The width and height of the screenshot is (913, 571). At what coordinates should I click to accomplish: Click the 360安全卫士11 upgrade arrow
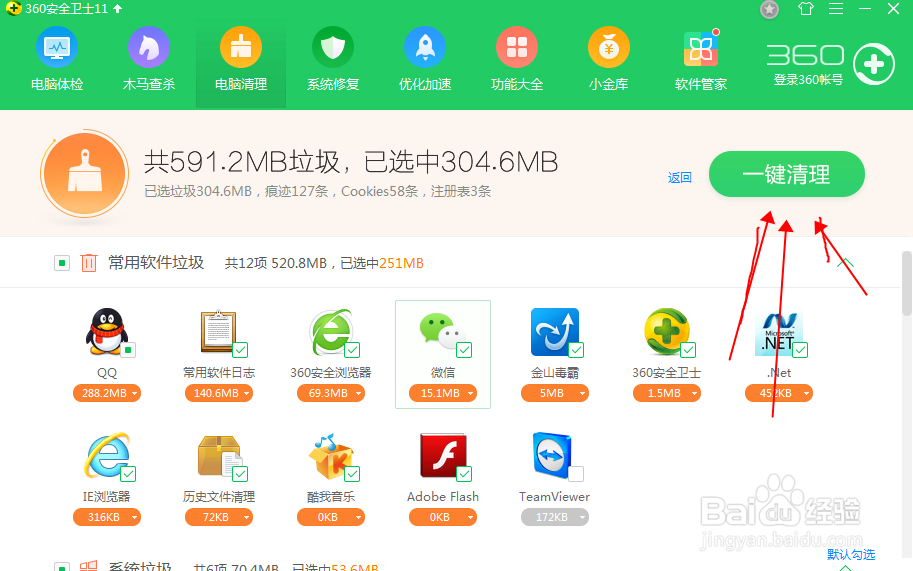click(118, 9)
